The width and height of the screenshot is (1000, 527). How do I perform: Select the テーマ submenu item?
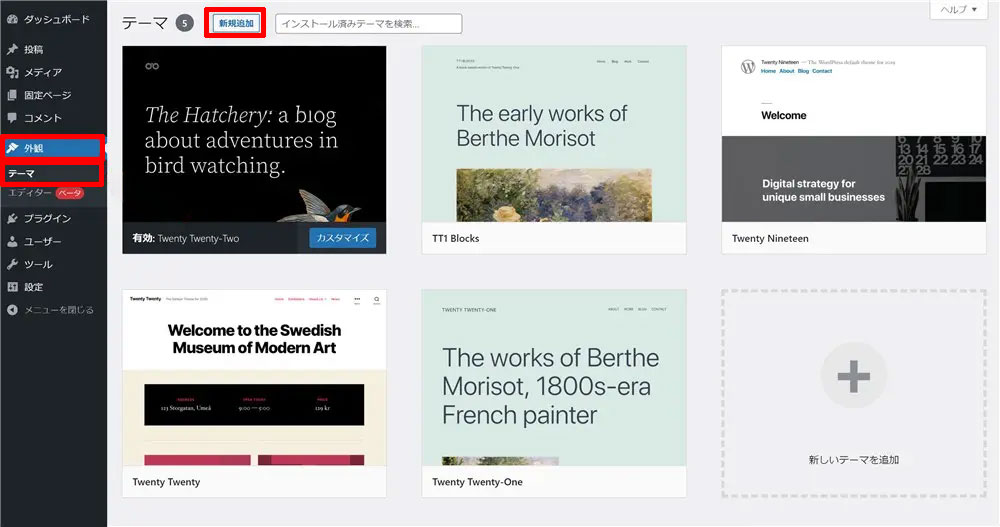[x=22, y=174]
